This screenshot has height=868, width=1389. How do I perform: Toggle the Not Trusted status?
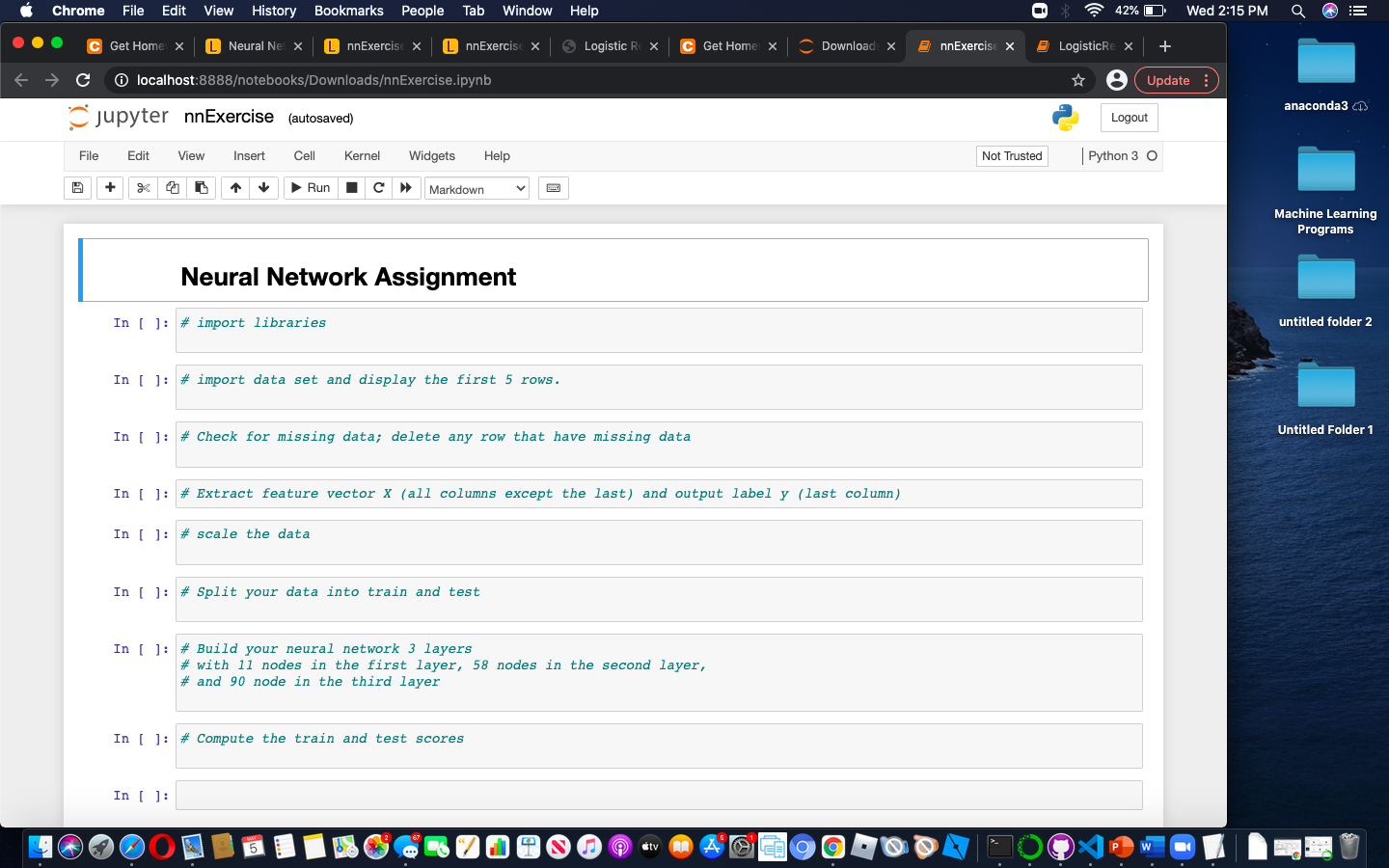pyautogui.click(x=1011, y=155)
